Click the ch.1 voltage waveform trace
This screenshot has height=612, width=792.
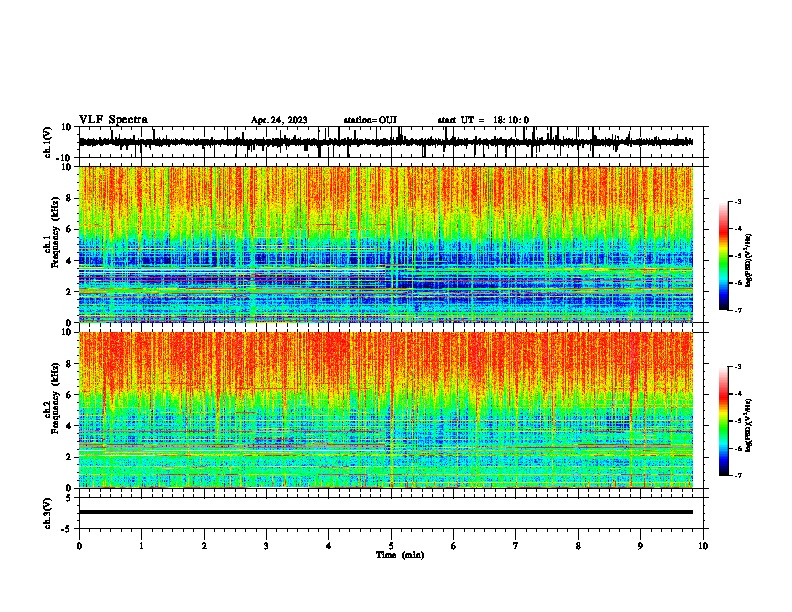[386, 142]
